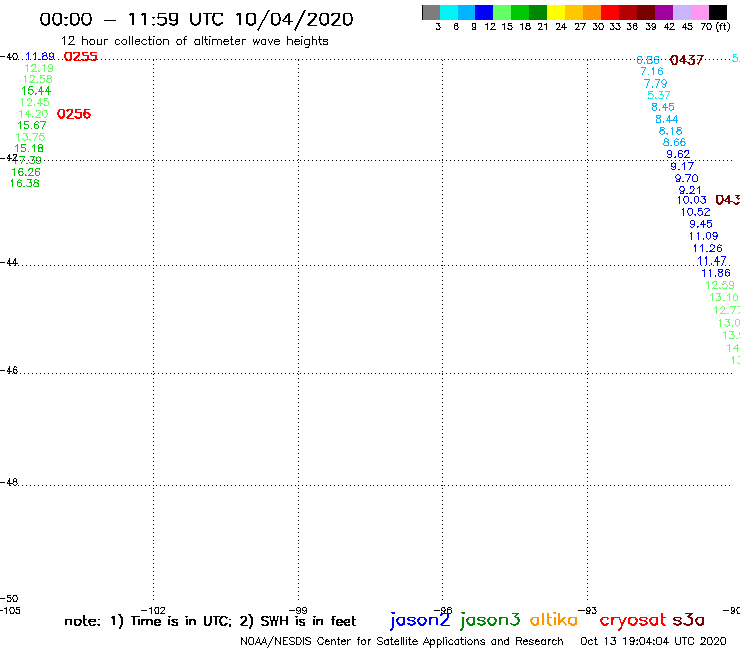Click the 7.16 wave height value
Screen dimensions: 740x650
pyautogui.click(x=652, y=71)
